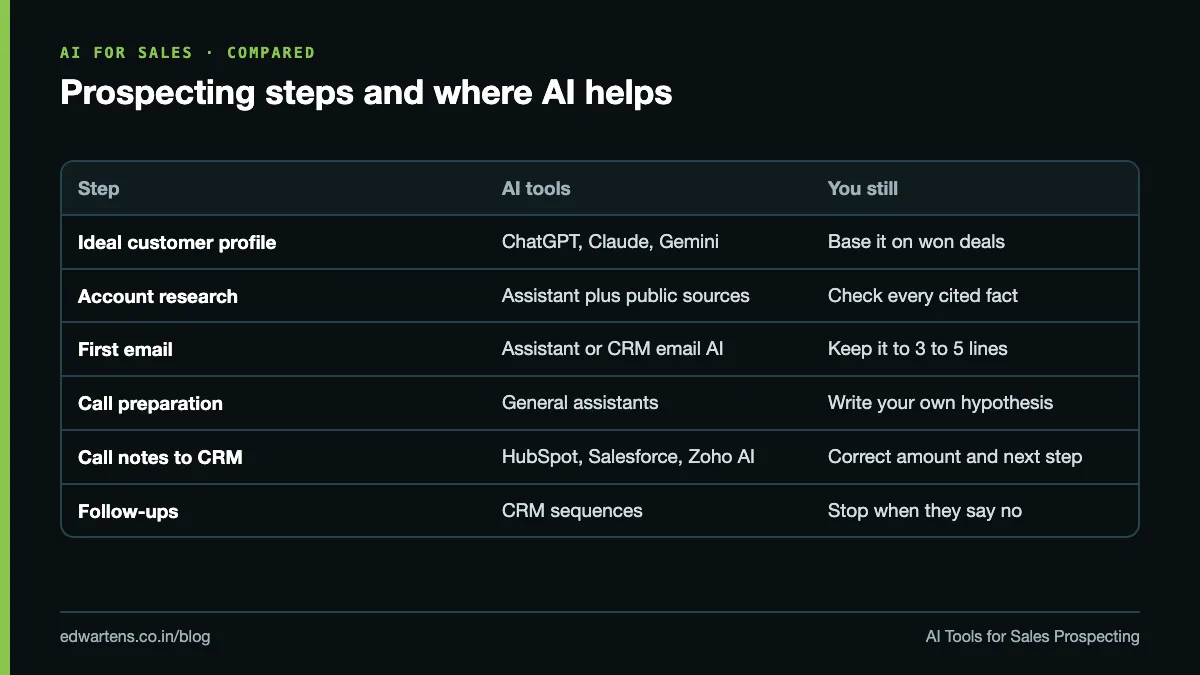Click the 'You still' column header
Screen dimensions: 1200x675
(x=863, y=188)
